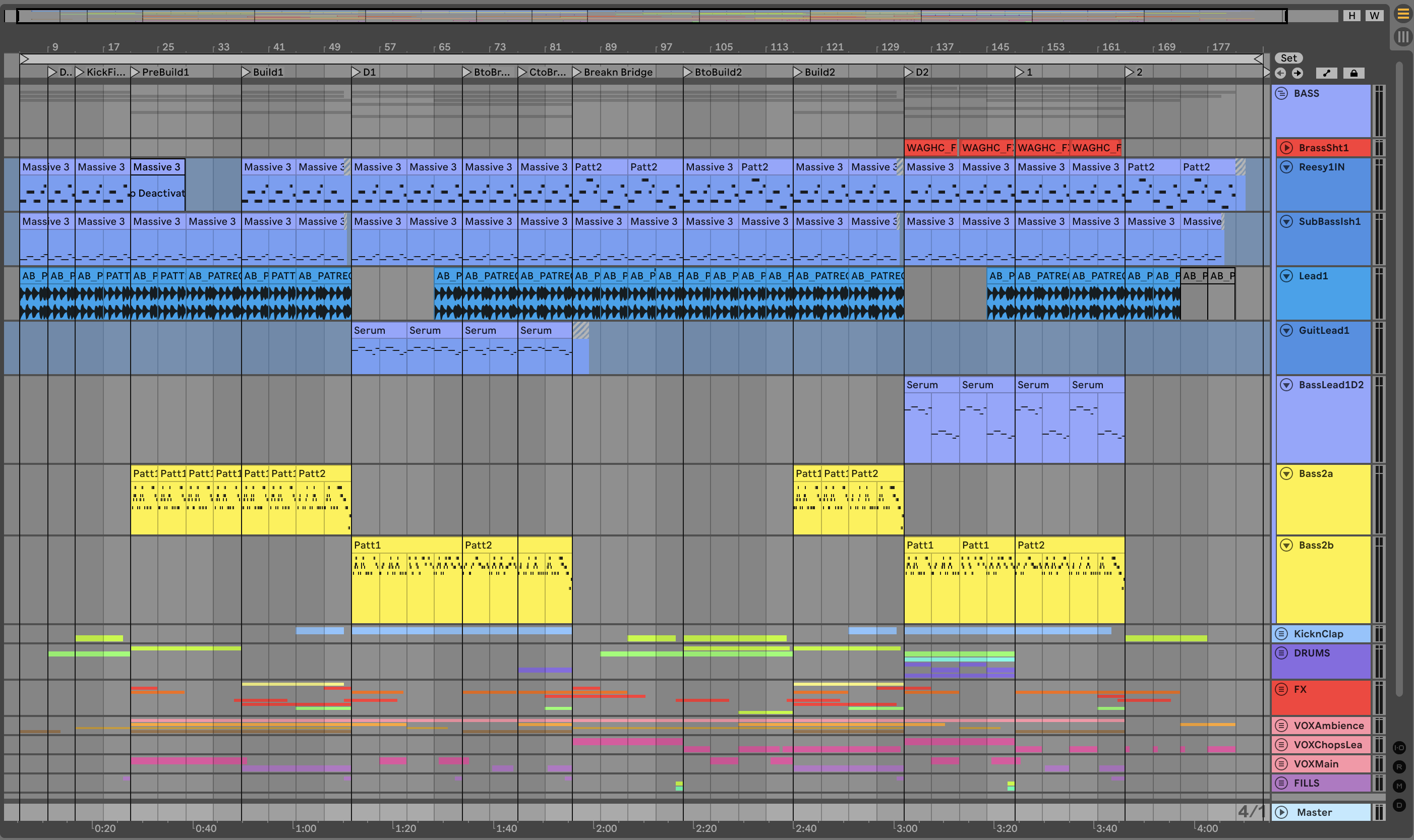Switch to Arrangement view using horizontal-lines icon

pos(1403,14)
